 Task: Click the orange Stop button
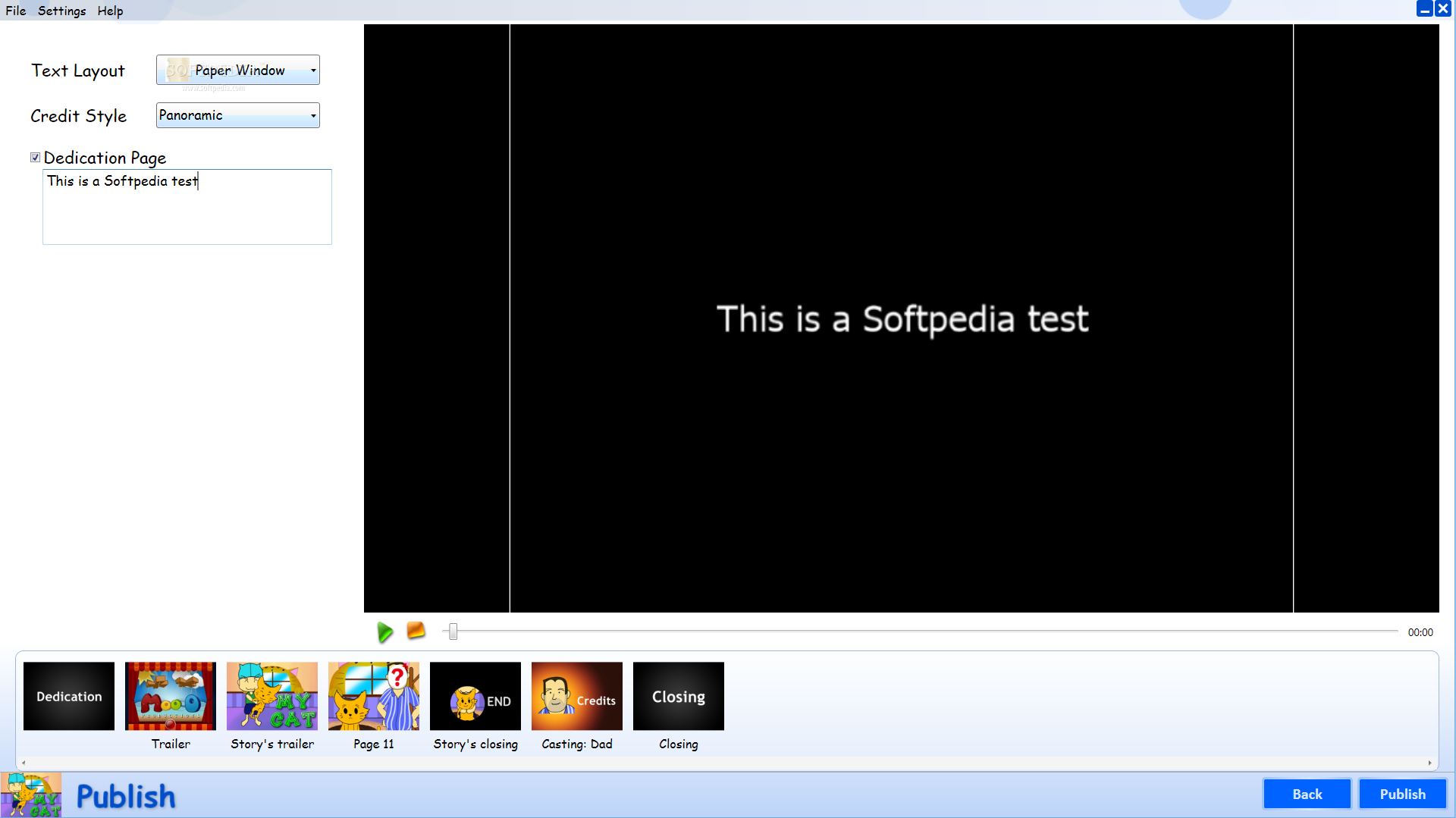pos(416,630)
